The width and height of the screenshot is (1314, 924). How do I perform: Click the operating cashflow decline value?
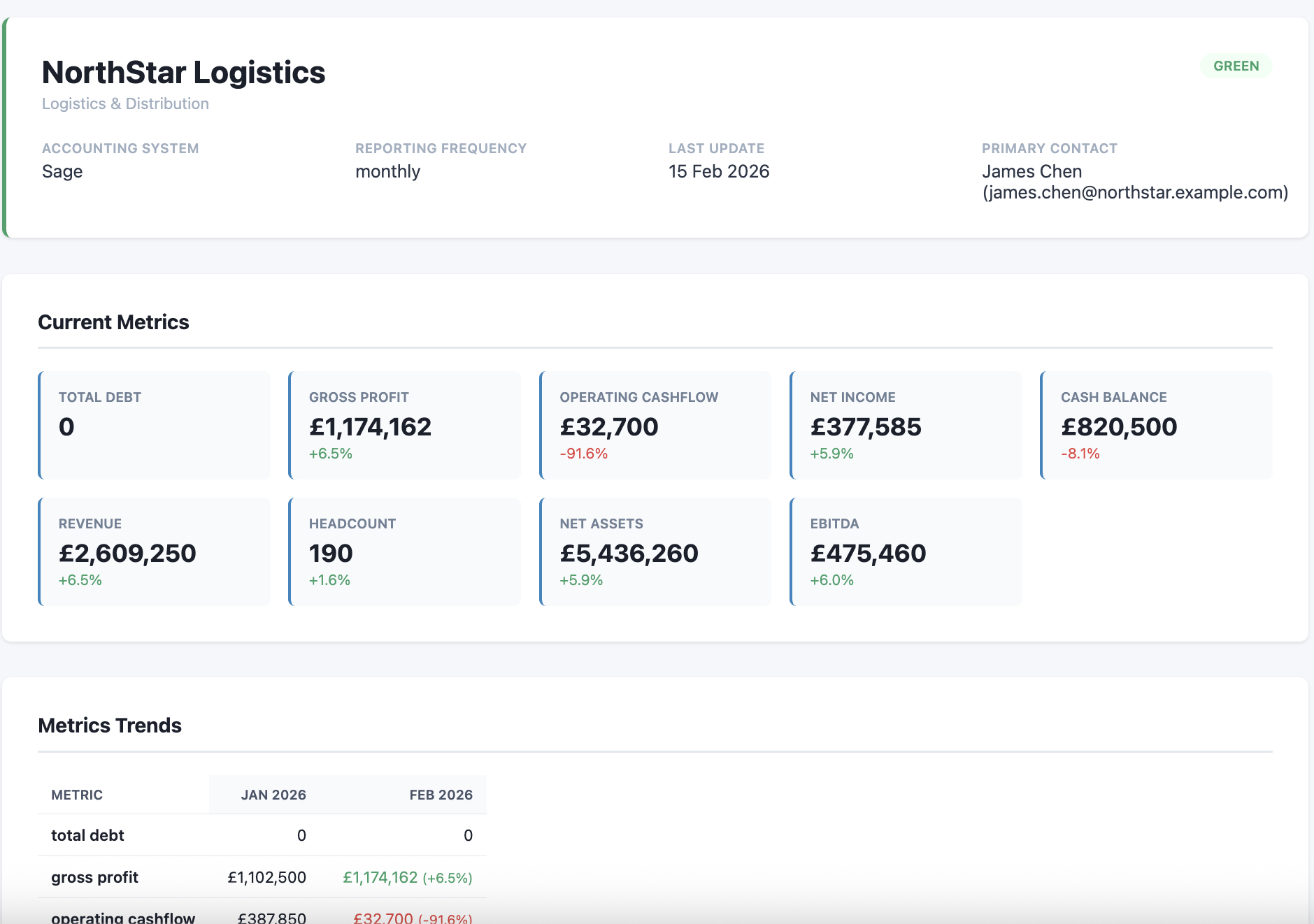pyautogui.click(x=413, y=918)
